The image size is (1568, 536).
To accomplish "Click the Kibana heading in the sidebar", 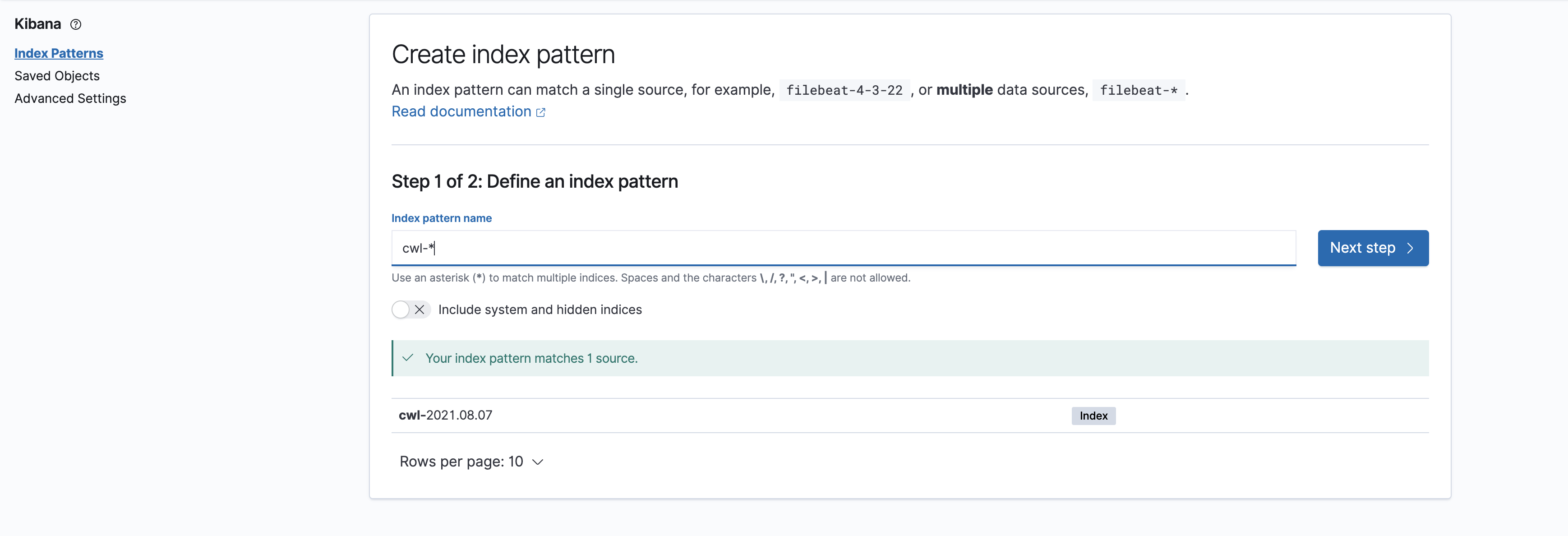I will coord(38,24).
